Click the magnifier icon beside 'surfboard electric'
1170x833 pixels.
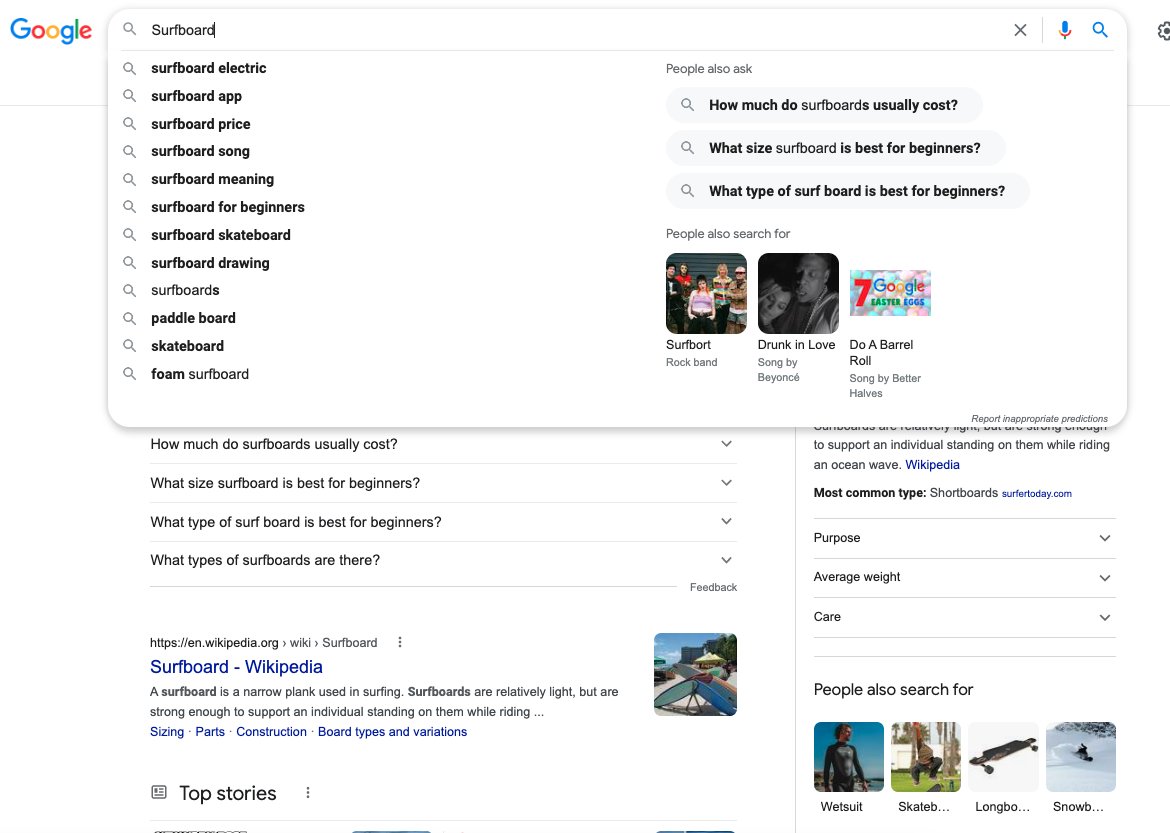130,68
